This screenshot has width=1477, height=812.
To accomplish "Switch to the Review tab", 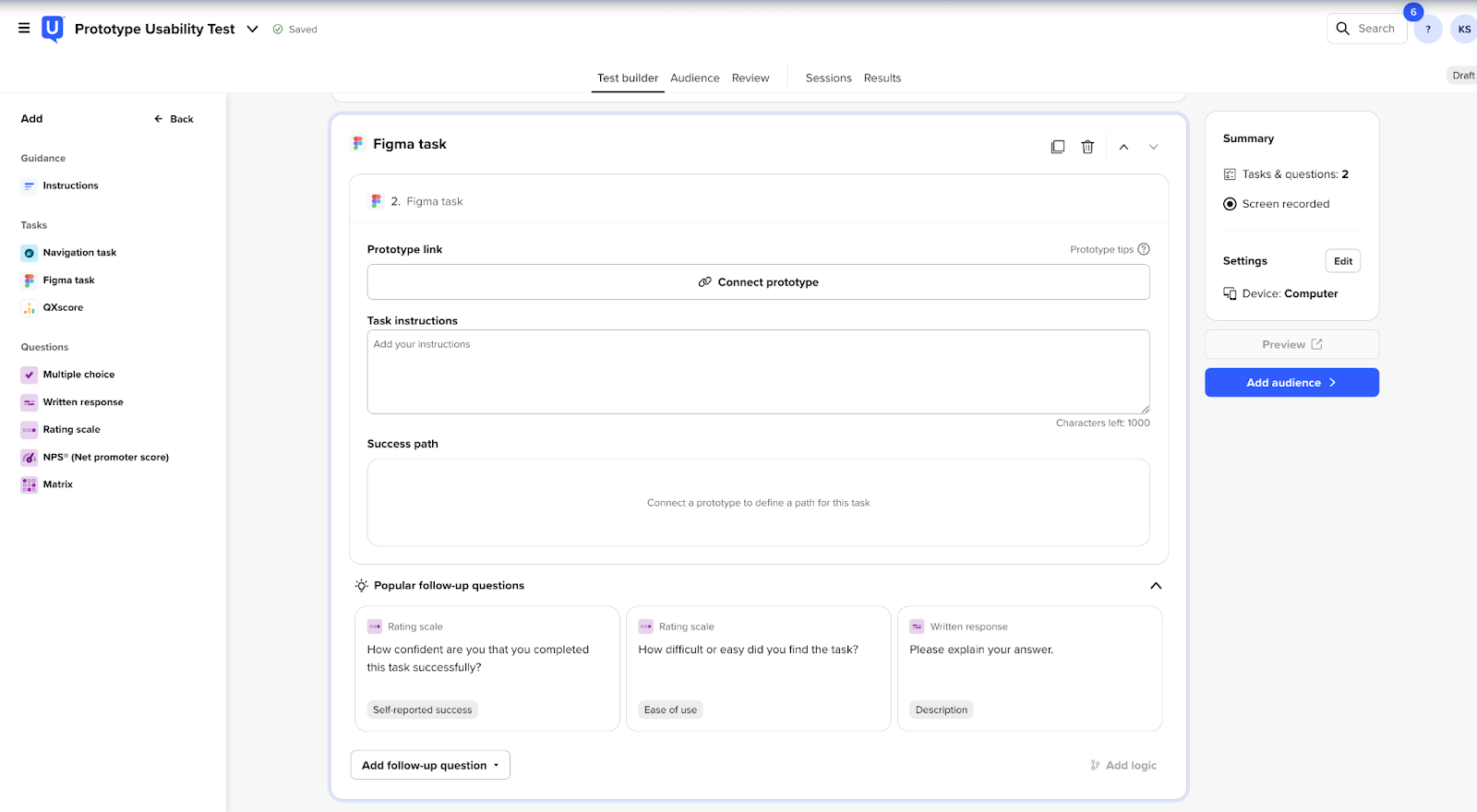I will [751, 78].
